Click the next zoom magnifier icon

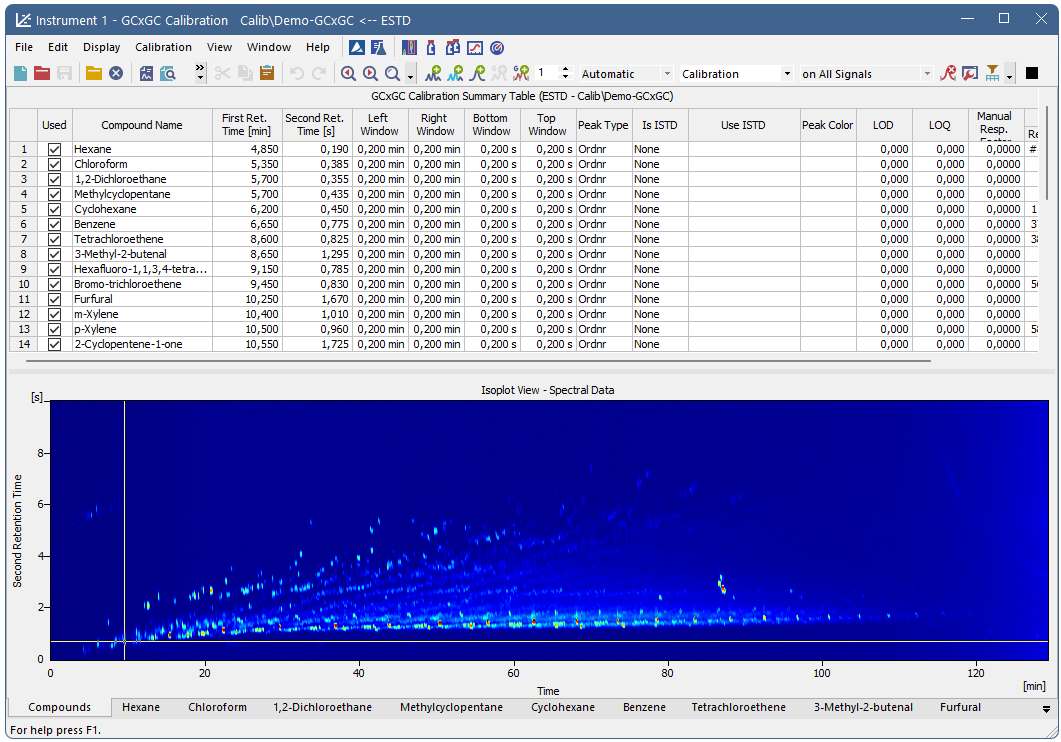(x=370, y=73)
